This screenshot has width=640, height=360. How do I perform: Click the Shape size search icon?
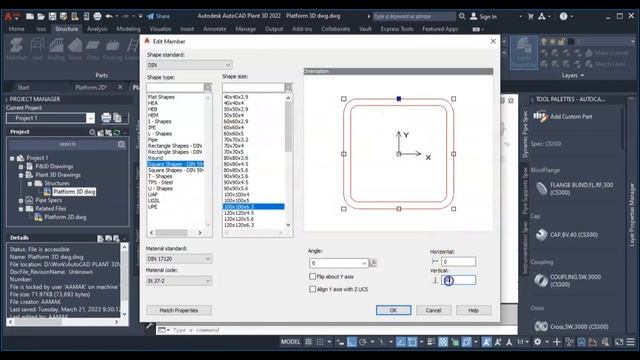tap(289, 88)
